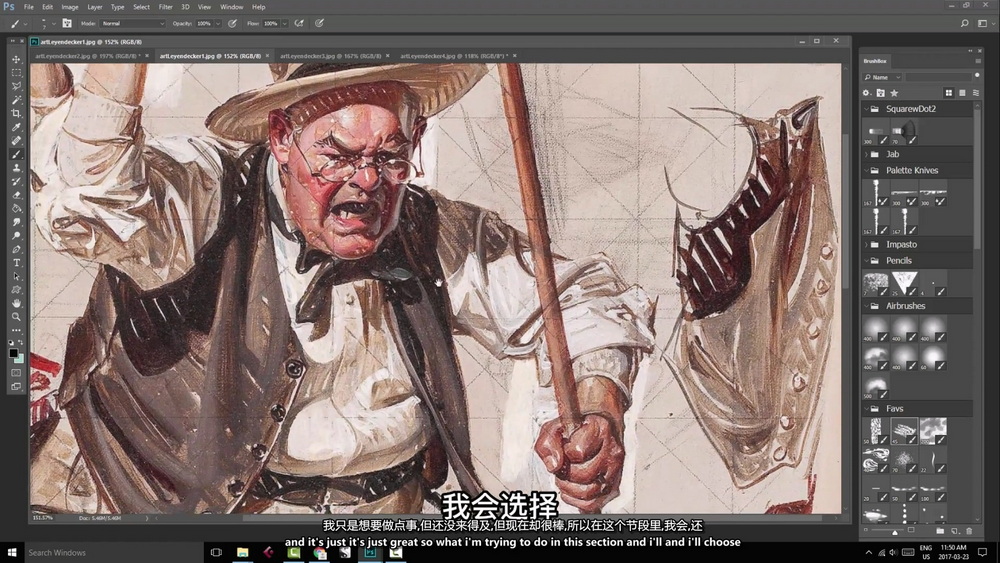Open the Window menu
The image size is (1000, 563).
tap(232, 7)
